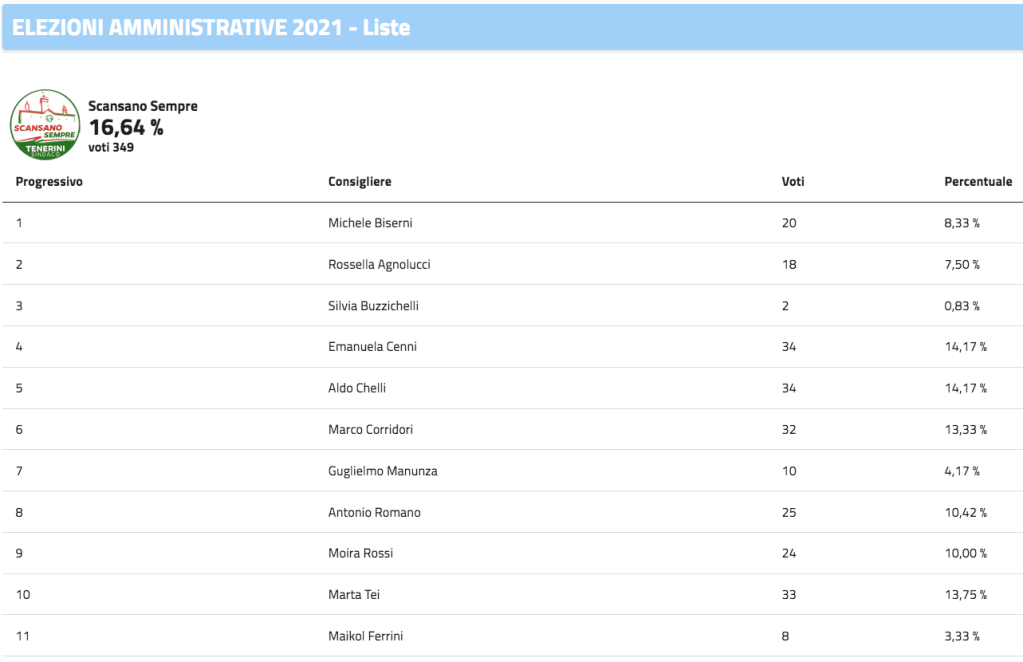
Task: Select candidate Rossella Agnolucci
Action: coord(379,265)
